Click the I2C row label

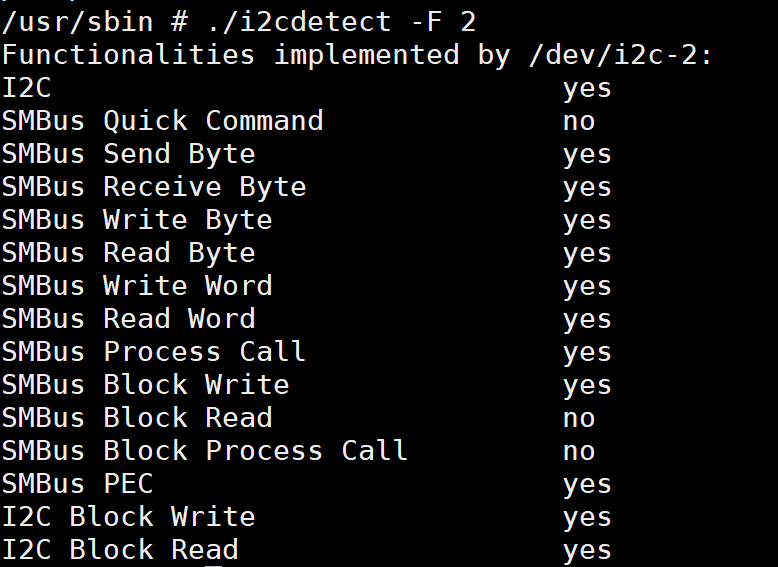27,88
